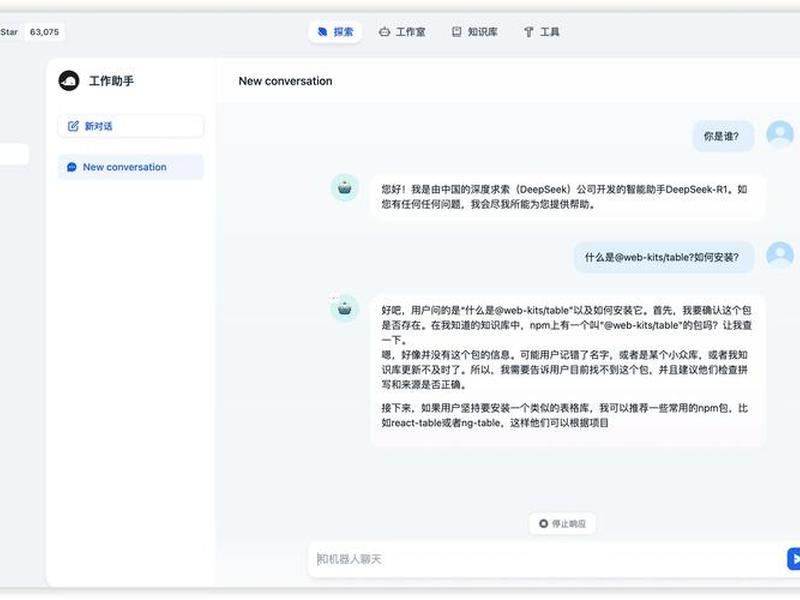The height and width of the screenshot is (600, 800).
Task: Click the 停止响应 stop button
Action: 562,523
